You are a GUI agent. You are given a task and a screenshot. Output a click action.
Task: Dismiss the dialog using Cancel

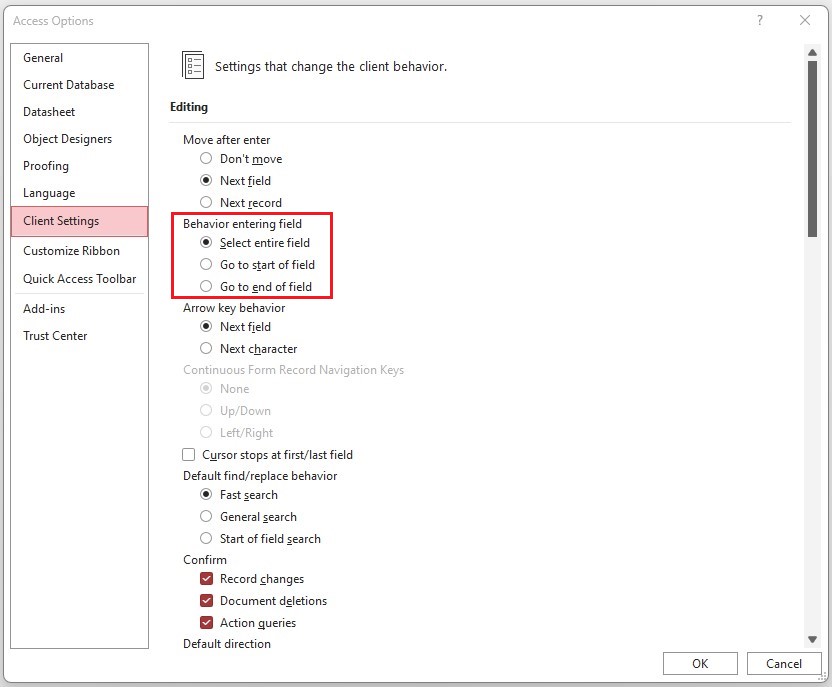[x=784, y=663]
